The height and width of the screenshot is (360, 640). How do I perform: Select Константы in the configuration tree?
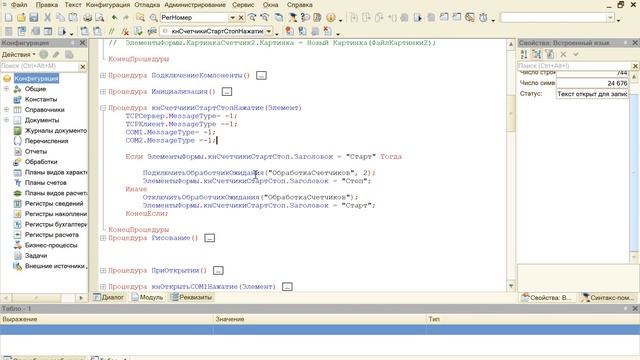41,99
